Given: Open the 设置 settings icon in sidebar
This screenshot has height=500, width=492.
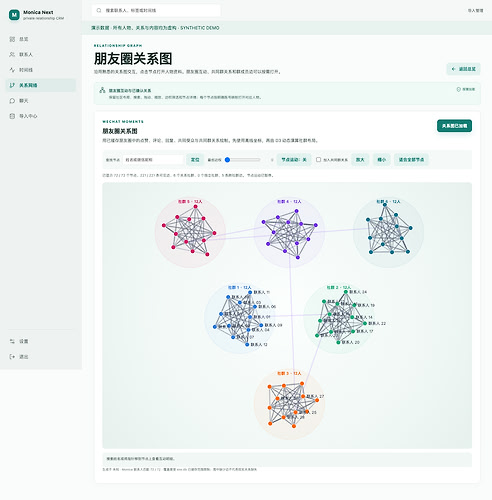Looking at the screenshot, I should click(12, 341).
